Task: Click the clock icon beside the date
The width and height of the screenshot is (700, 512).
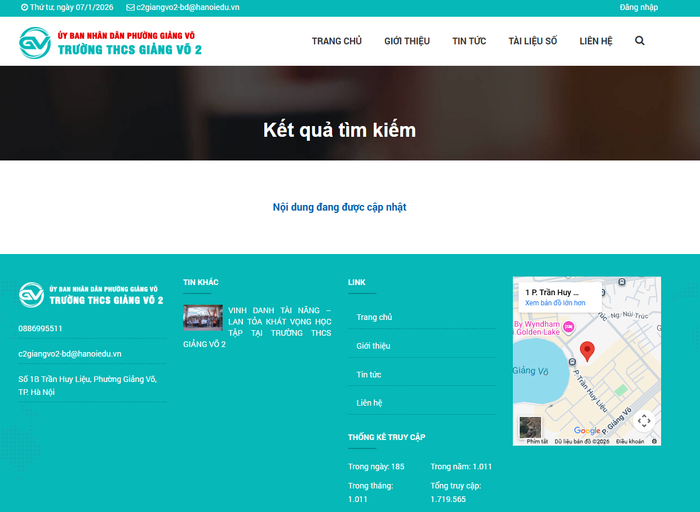Action: pos(25,7)
